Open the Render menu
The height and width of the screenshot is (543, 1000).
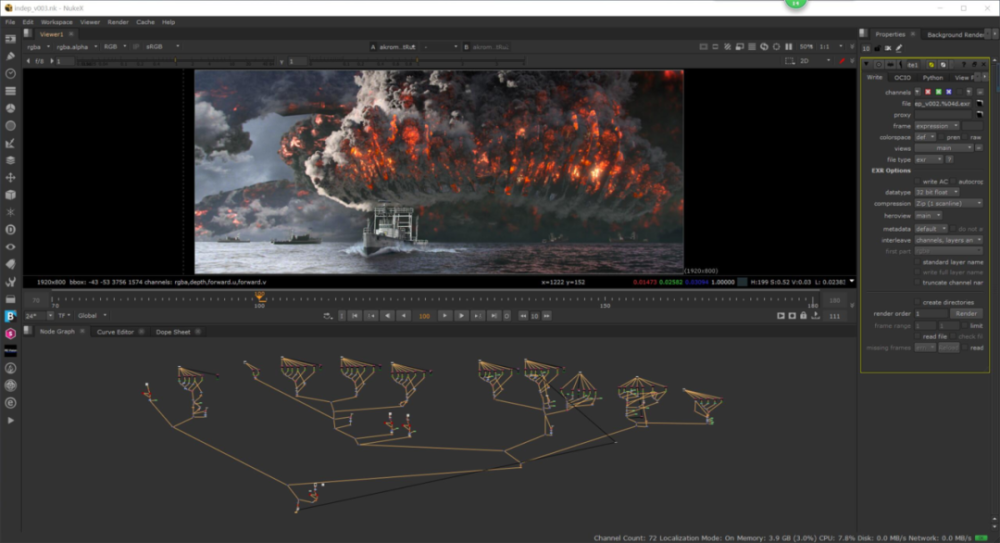pyautogui.click(x=117, y=21)
